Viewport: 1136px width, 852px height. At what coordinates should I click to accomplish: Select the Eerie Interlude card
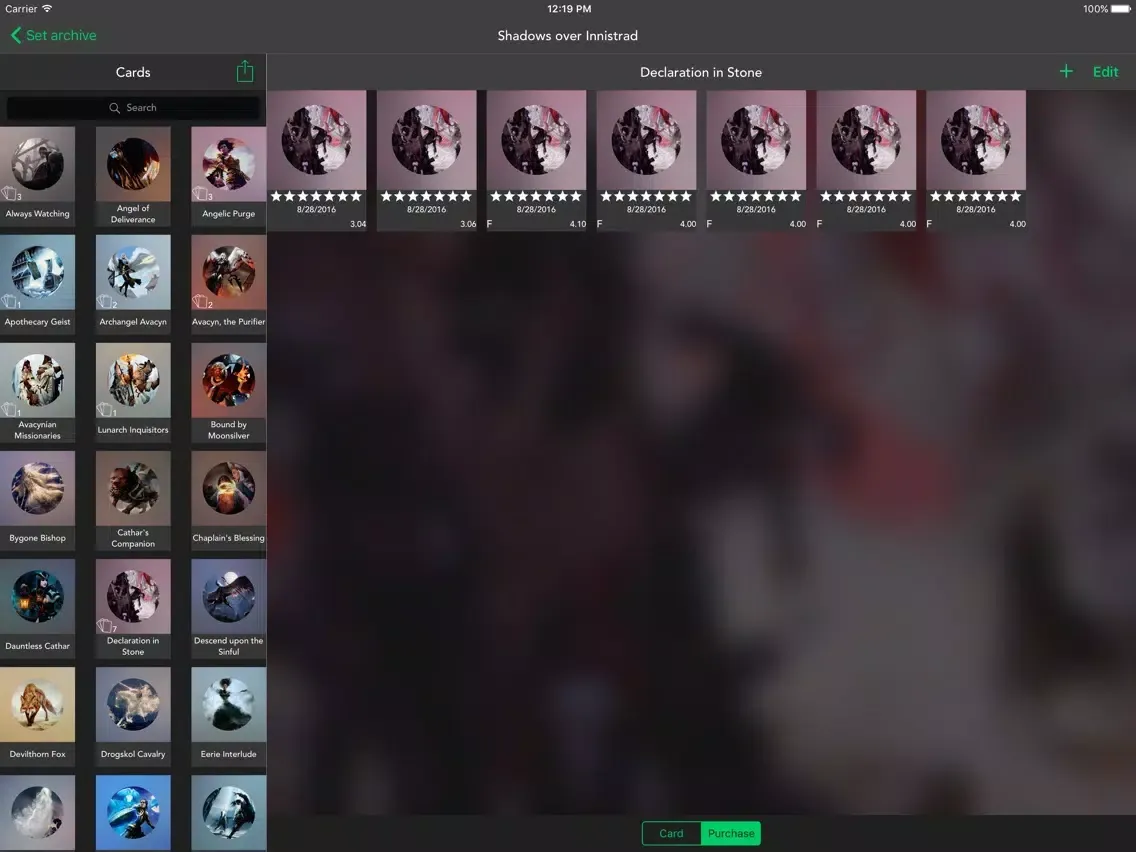click(229, 716)
